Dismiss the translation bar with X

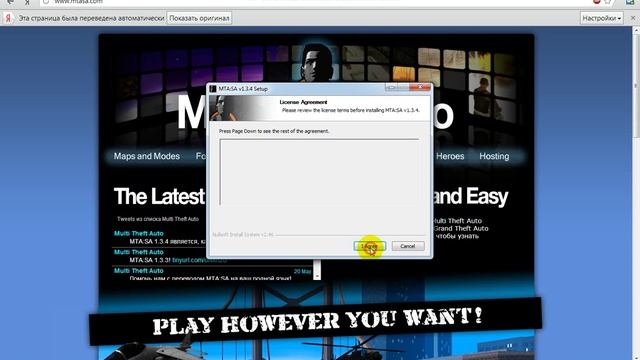pyautogui.click(x=633, y=18)
